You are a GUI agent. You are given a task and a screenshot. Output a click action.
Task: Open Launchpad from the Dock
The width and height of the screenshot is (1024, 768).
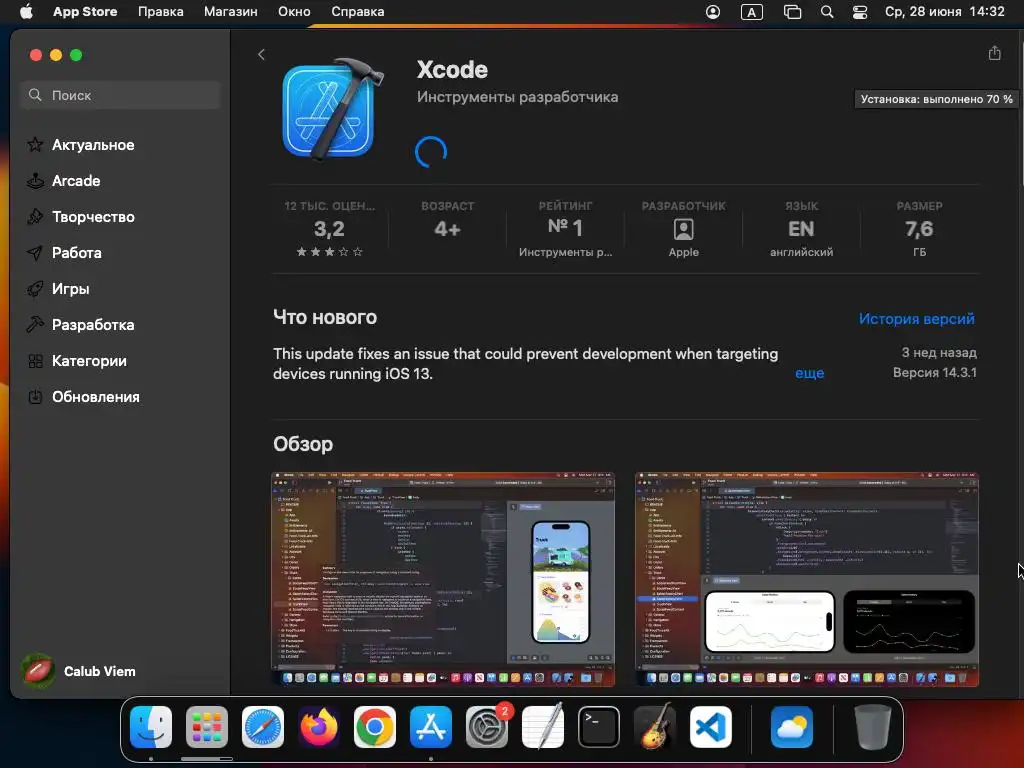click(x=206, y=727)
